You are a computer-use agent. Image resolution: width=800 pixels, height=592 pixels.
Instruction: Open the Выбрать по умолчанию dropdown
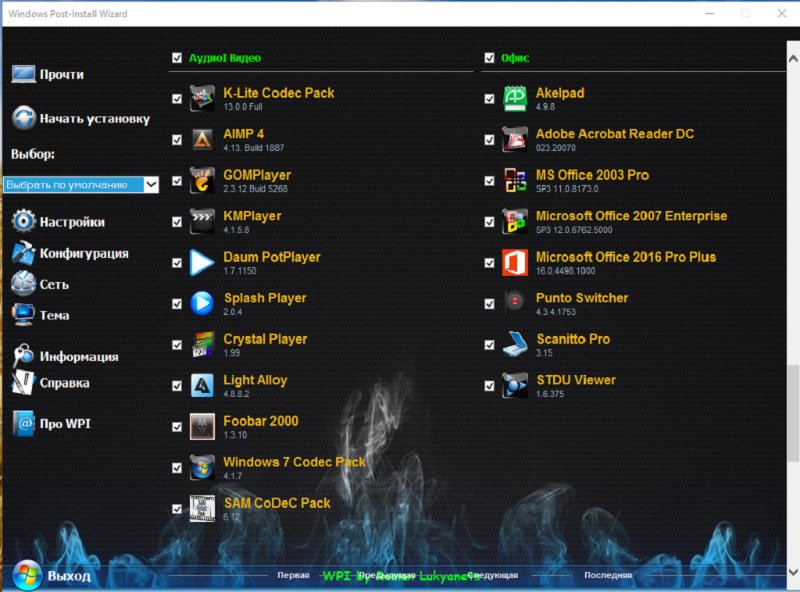pos(81,184)
